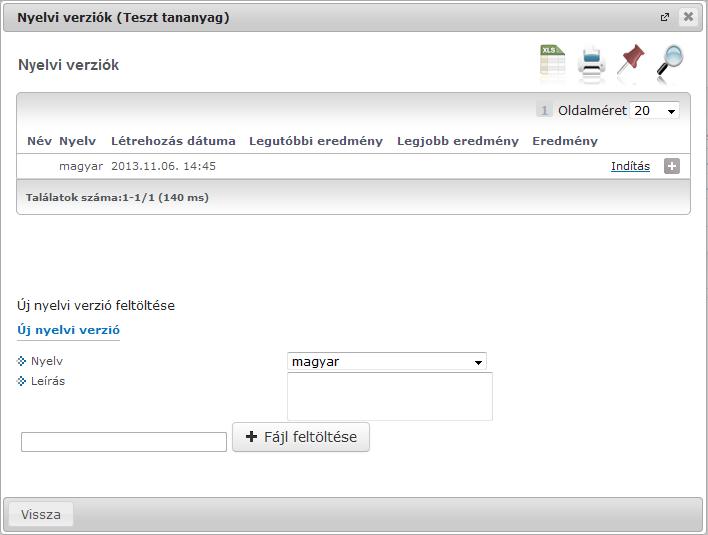Open the Nyelv language dropdown
This screenshot has width=708, height=535.
[x=387, y=362]
